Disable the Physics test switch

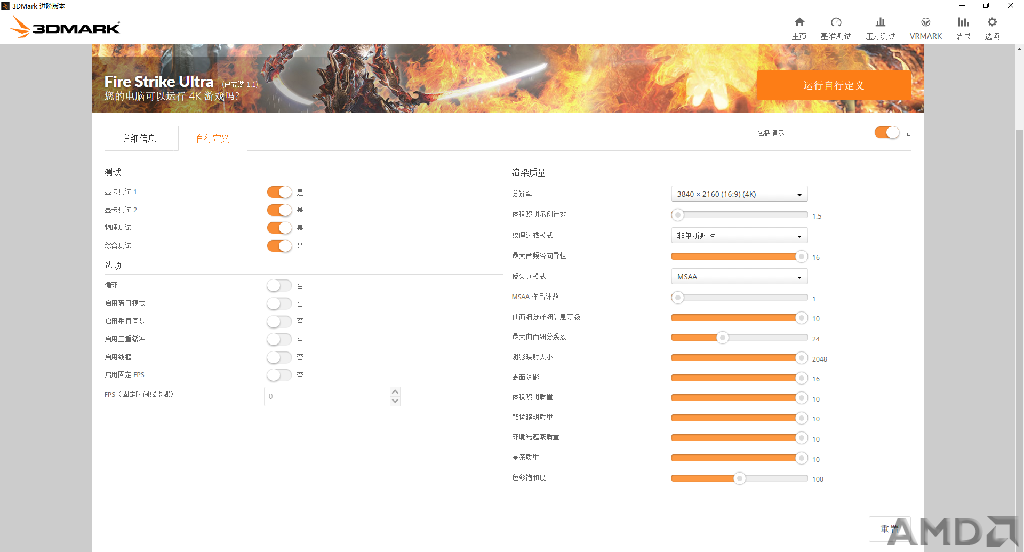coord(280,227)
